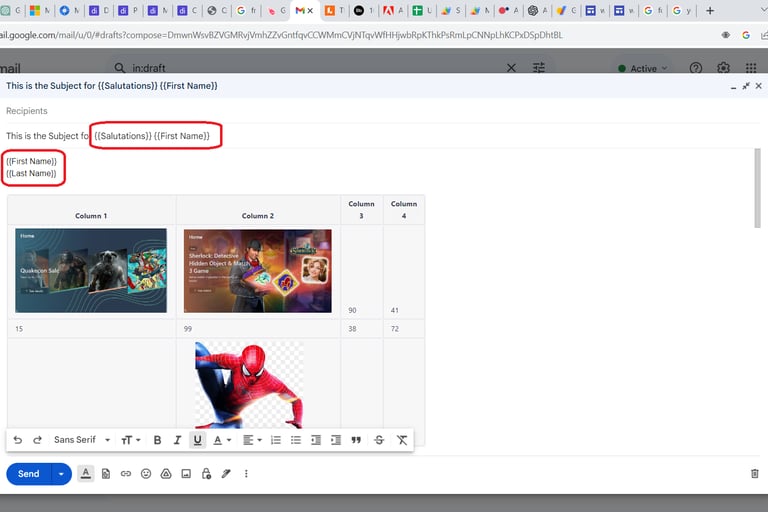Viewport: 768px width, 512px height.
Task: Click the table cell containing 15
Action: 92,329
